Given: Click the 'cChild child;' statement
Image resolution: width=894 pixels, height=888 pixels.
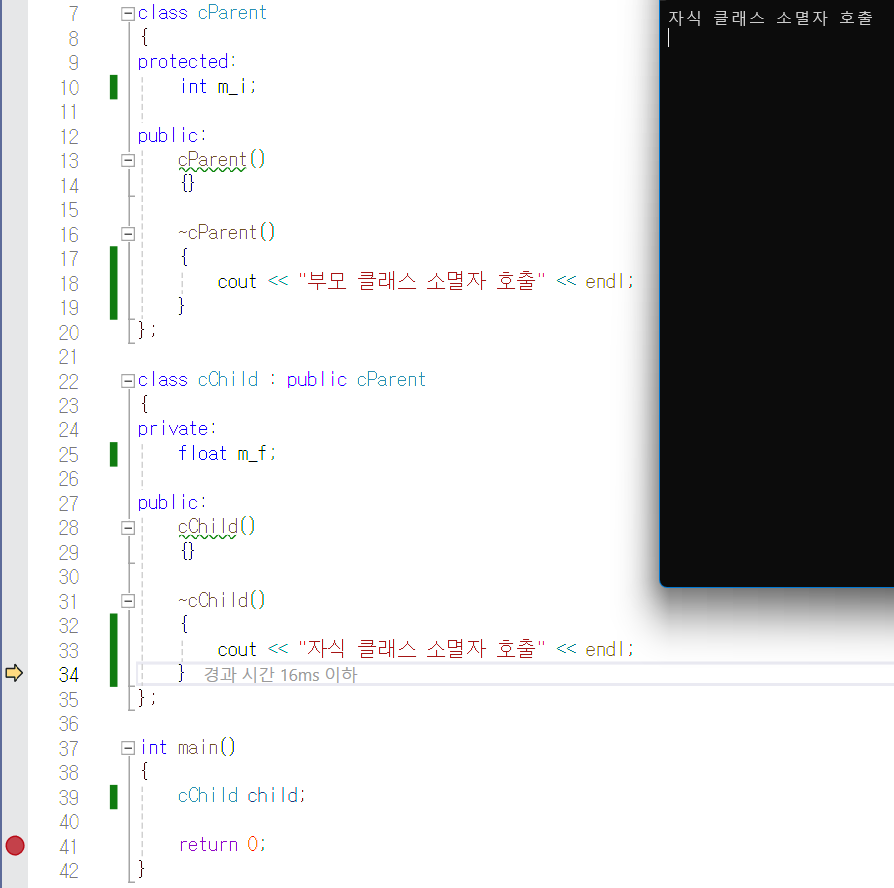Looking at the screenshot, I should (242, 795).
